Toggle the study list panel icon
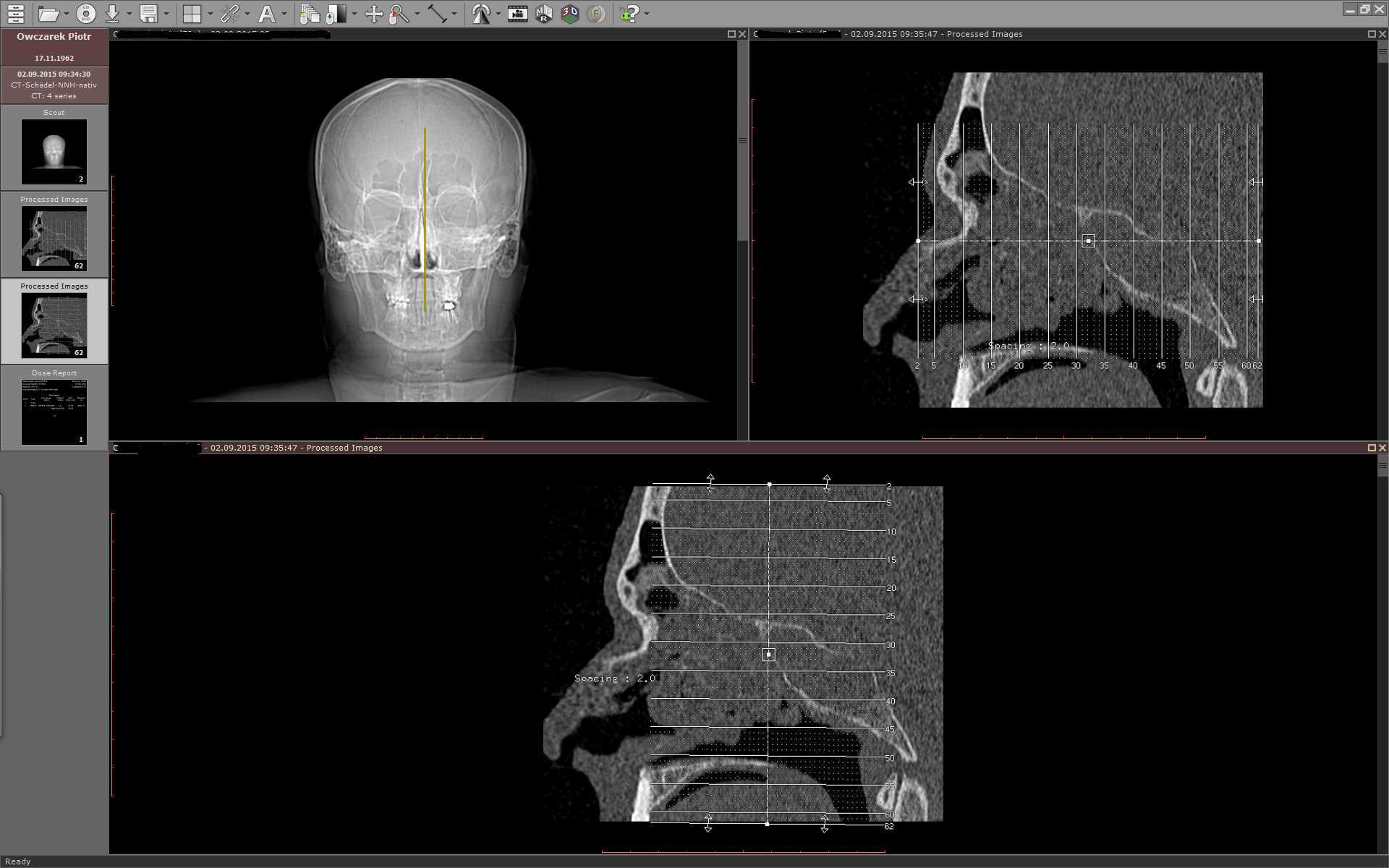The image size is (1389, 868). click(16, 14)
